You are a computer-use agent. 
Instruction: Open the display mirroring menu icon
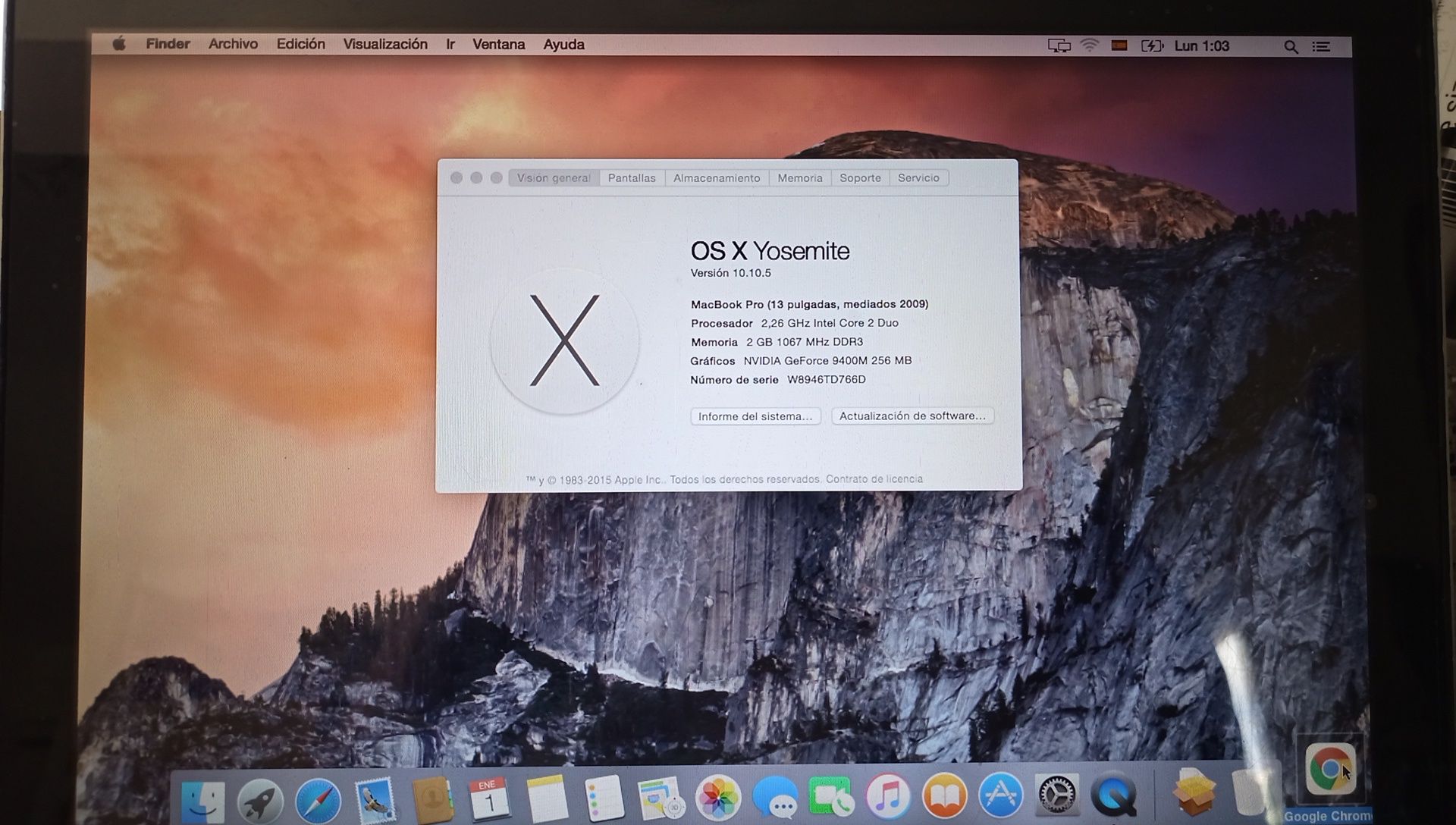tap(1059, 46)
